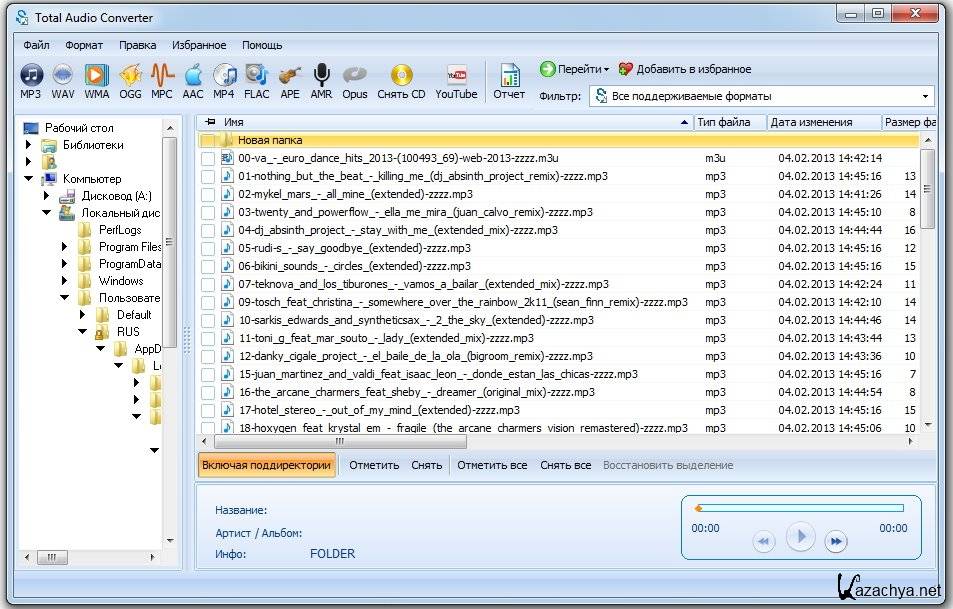Expand the Библиотеки tree node
This screenshot has width=953, height=609.
pyautogui.click(x=29, y=145)
